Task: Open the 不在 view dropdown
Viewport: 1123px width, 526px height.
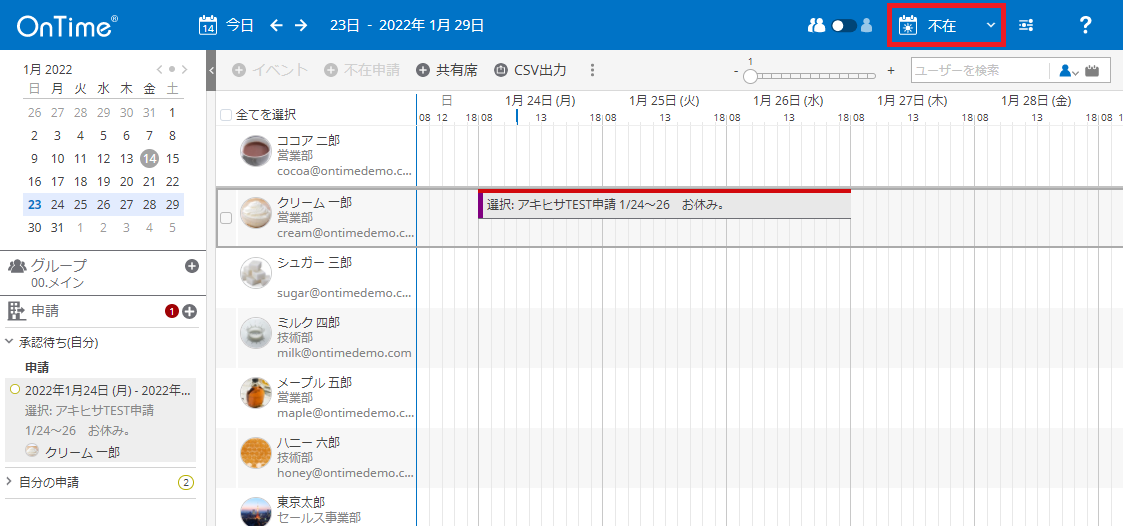Action: (x=947, y=25)
